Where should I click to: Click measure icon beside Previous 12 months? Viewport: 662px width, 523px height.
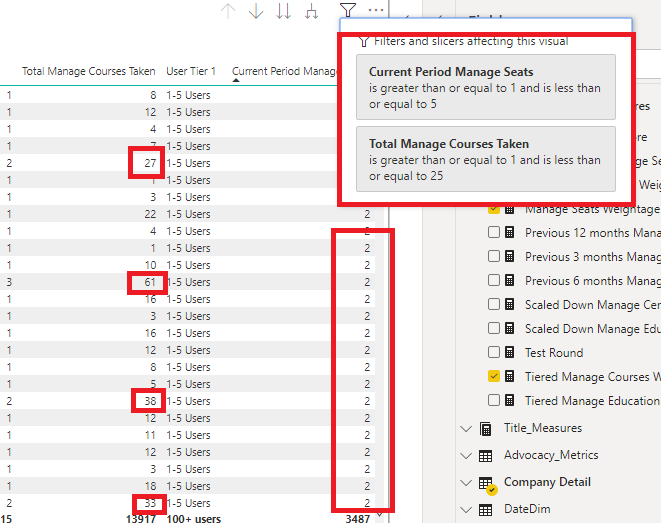510,233
